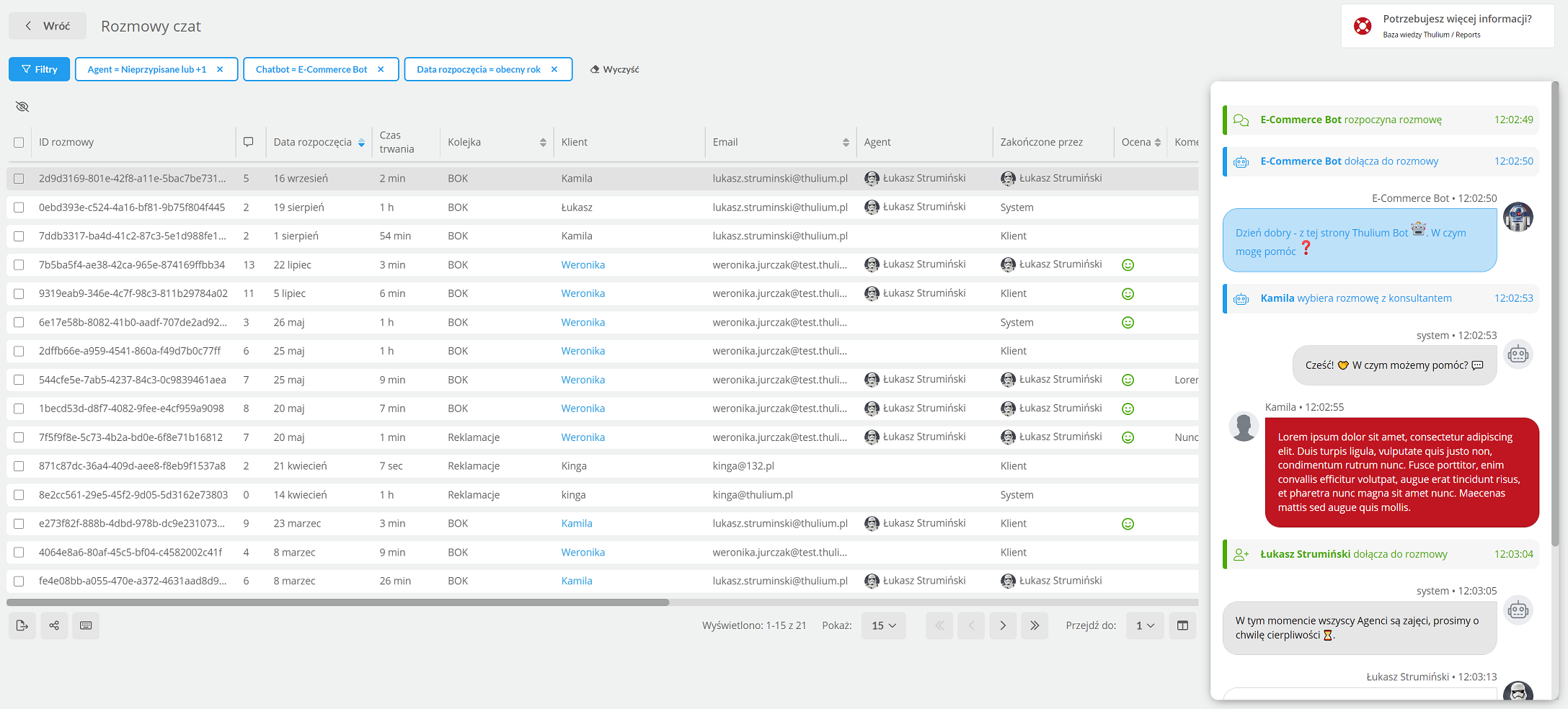Click the Agent column header
Image resolution: width=1568 pixels, height=709 pixels.
(877, 142)
